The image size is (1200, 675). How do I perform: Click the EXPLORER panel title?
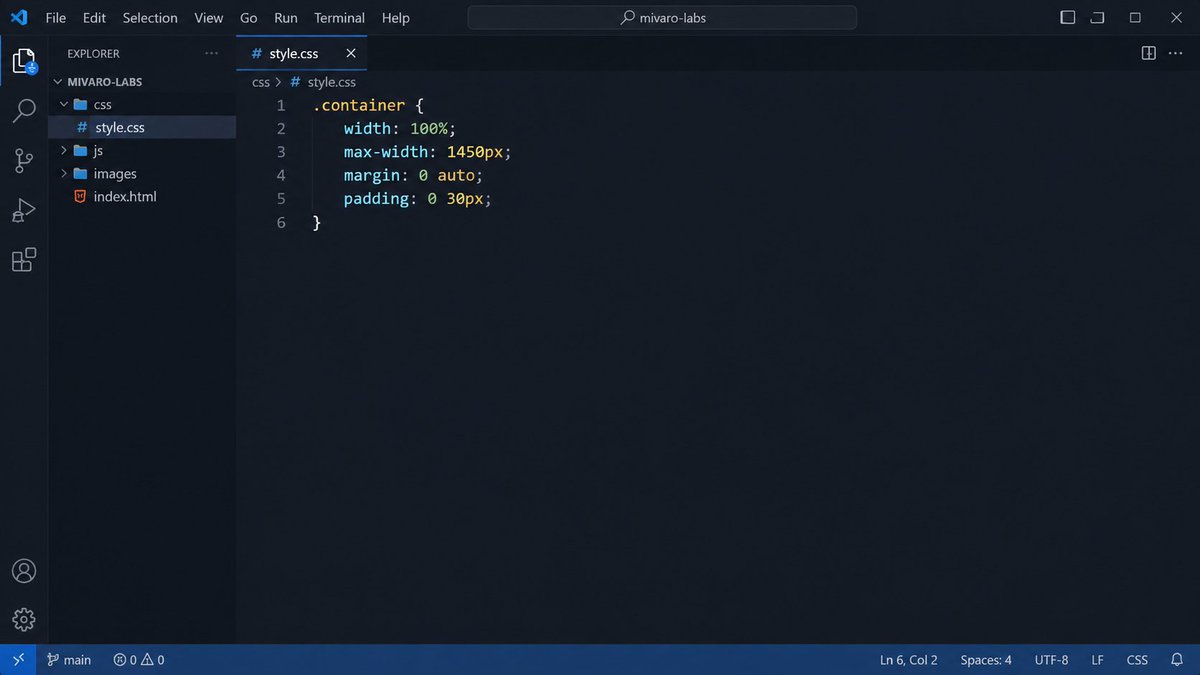93,54
